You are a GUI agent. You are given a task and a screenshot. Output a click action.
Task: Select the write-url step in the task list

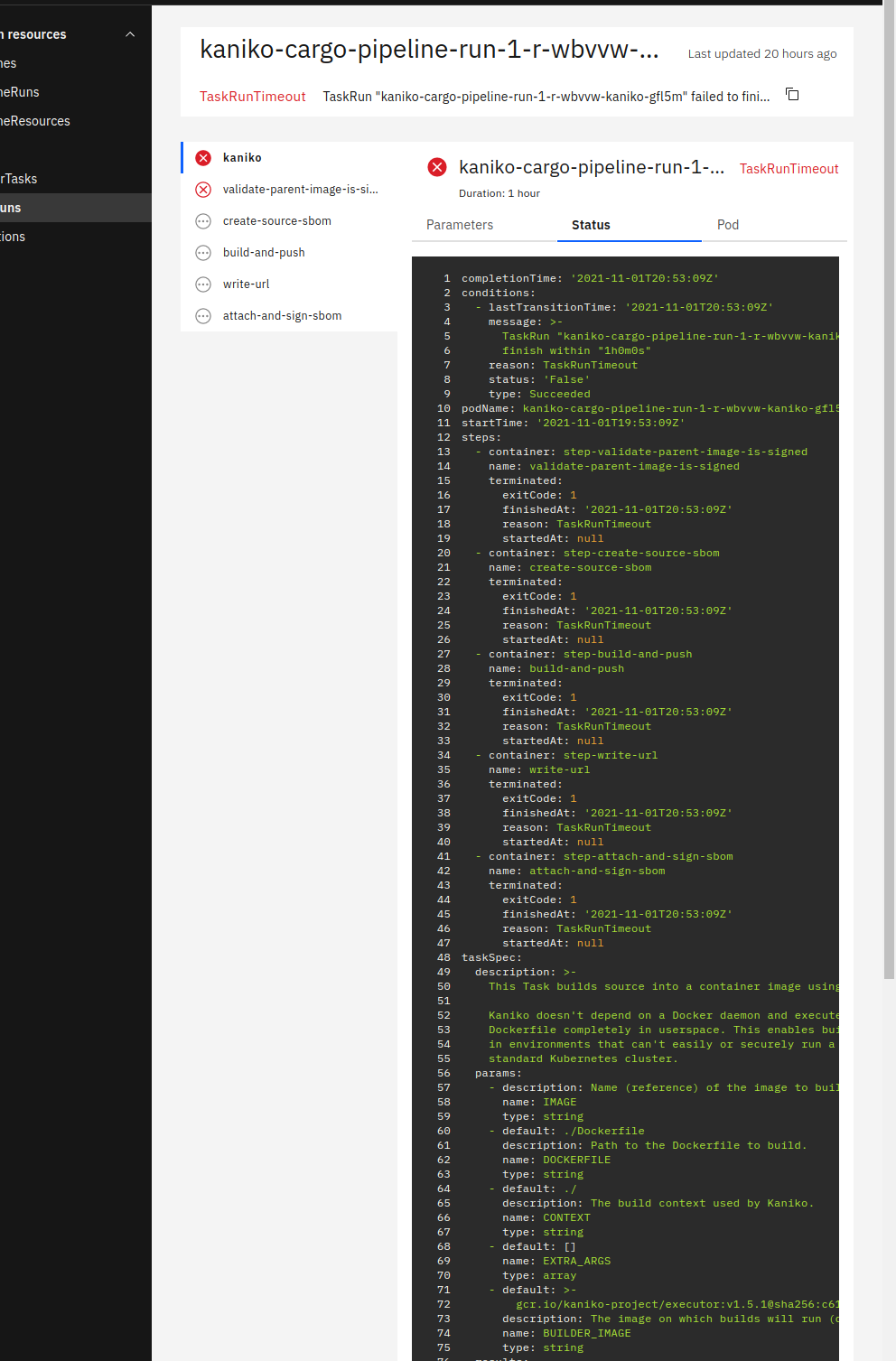(x=246, y=284)
